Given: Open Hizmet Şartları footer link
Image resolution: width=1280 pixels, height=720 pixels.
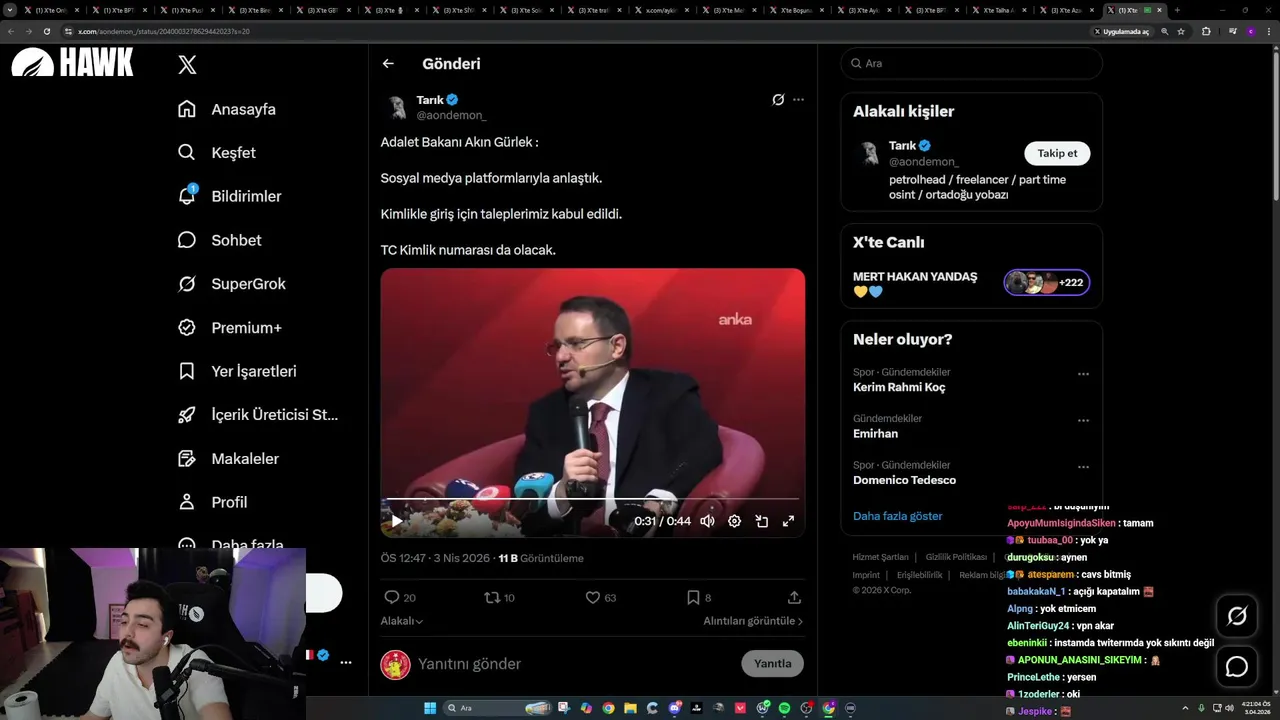Looking at the screenshot, I should click(880, 557).
